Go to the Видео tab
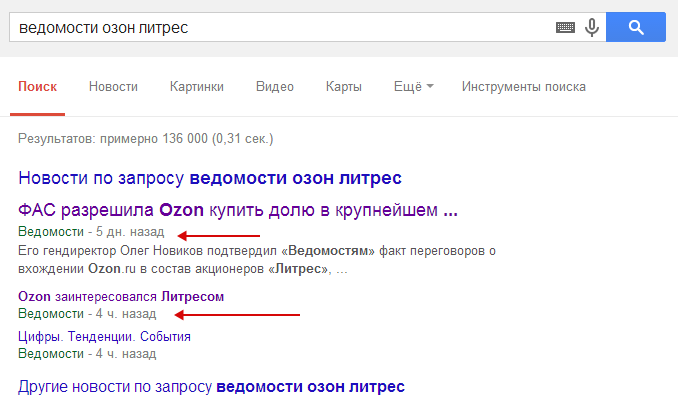 pos(275,87)
